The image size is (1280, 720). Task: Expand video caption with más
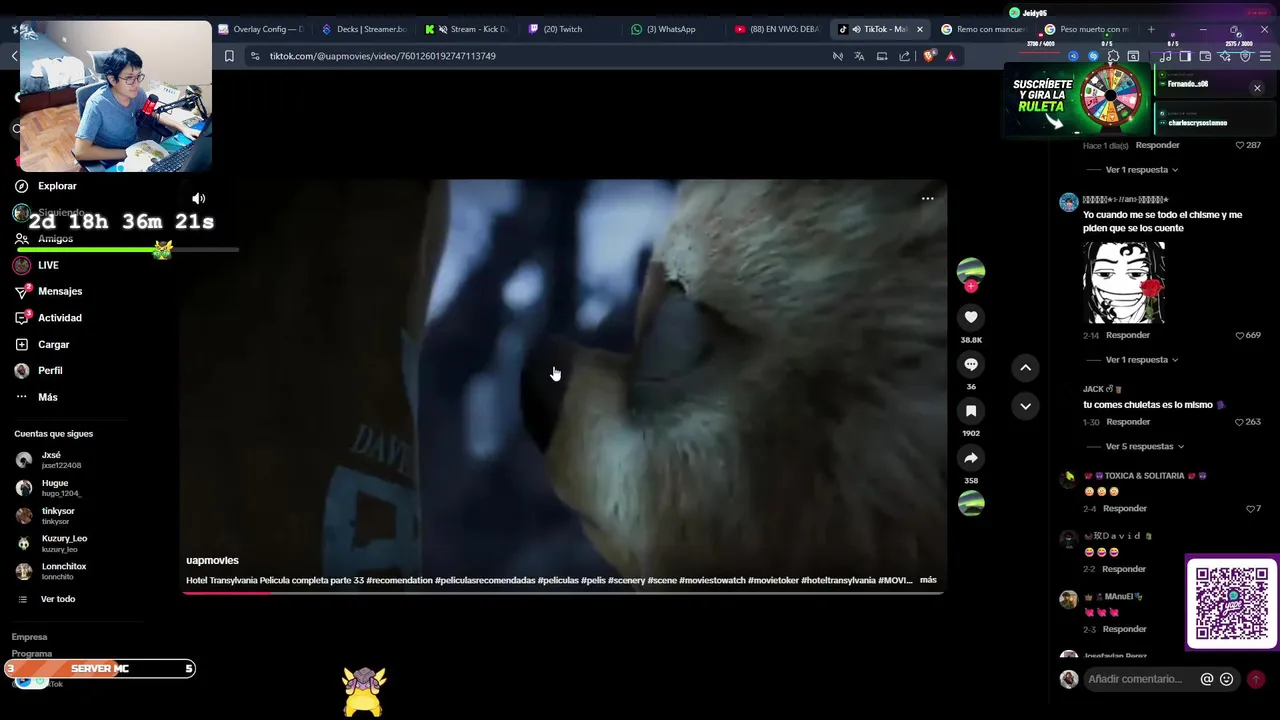(928, 580)
